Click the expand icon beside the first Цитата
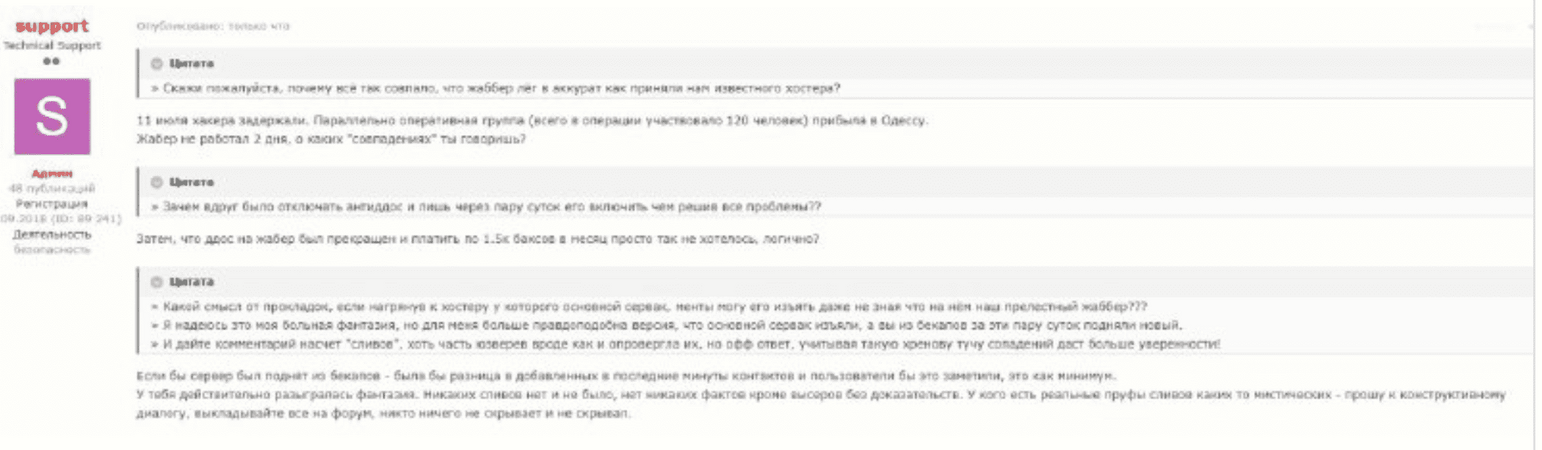 [x=156, y=64]
